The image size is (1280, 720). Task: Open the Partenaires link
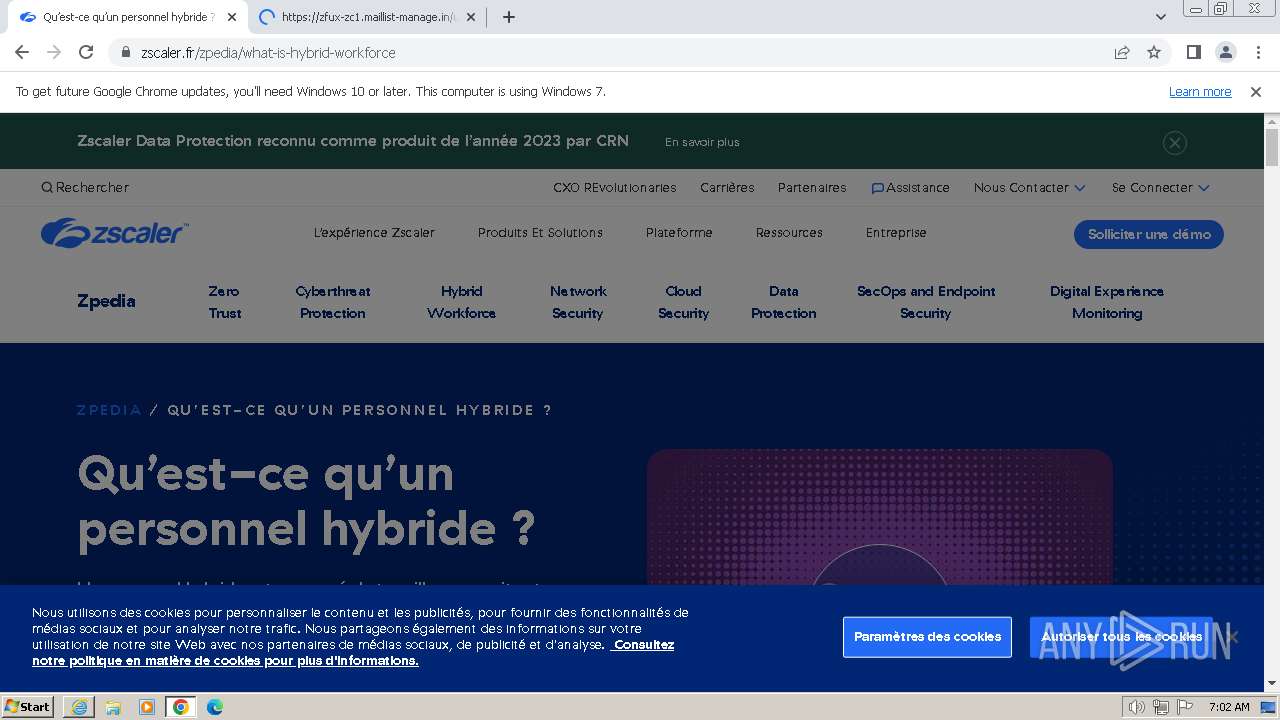tap(812, 187)
